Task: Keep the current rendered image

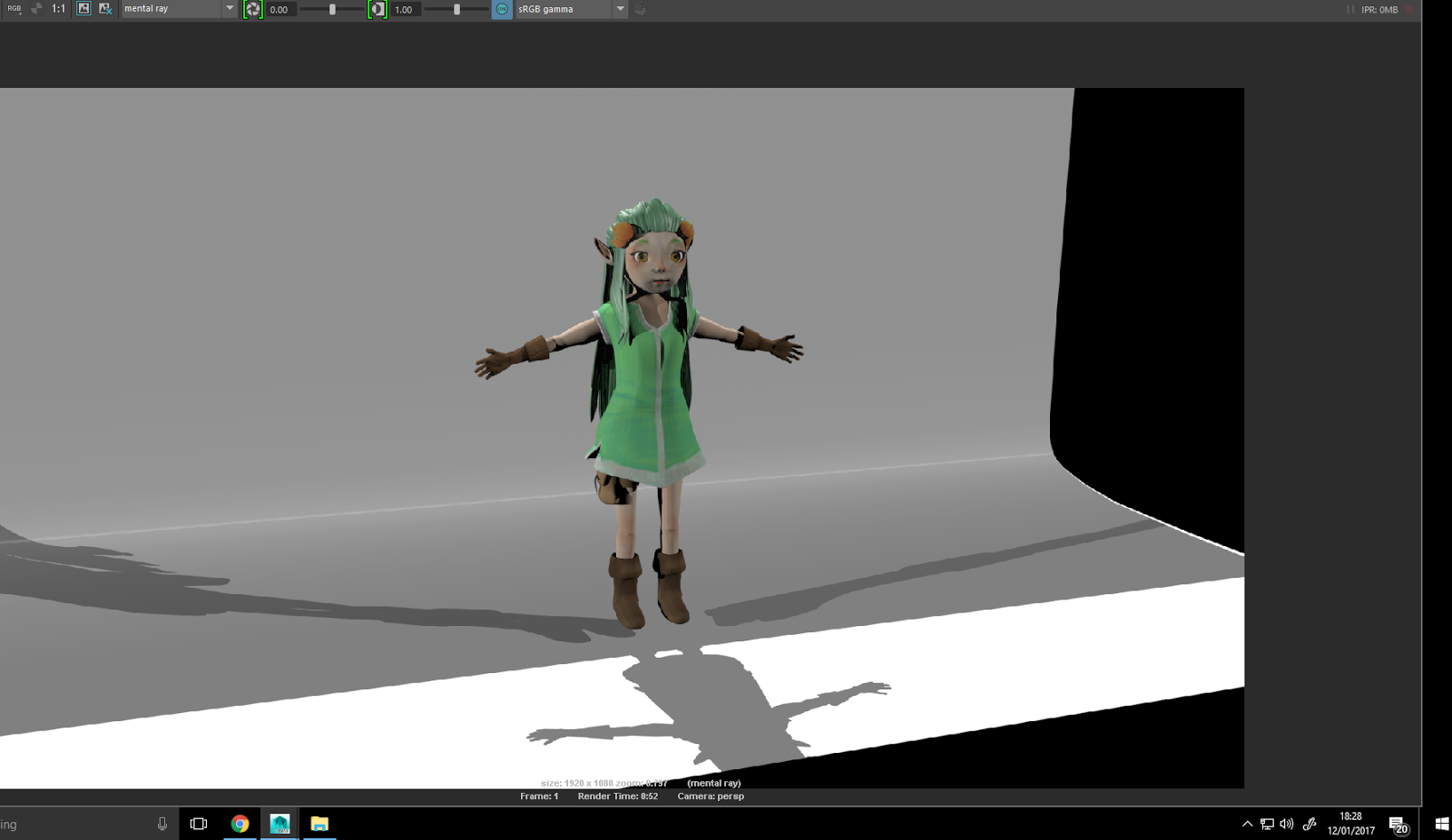Action: point(83,9)
